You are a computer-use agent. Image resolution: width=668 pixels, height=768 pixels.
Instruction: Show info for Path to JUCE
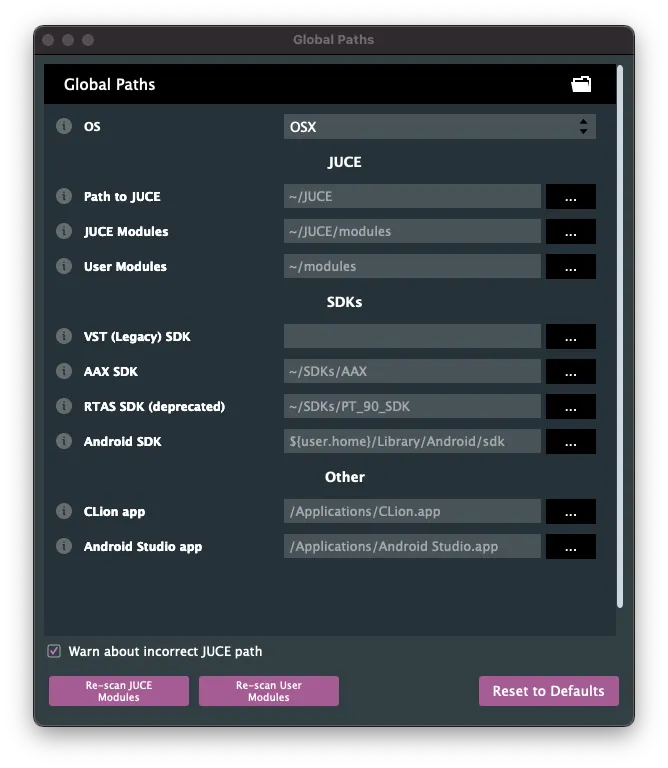point(64,197)
